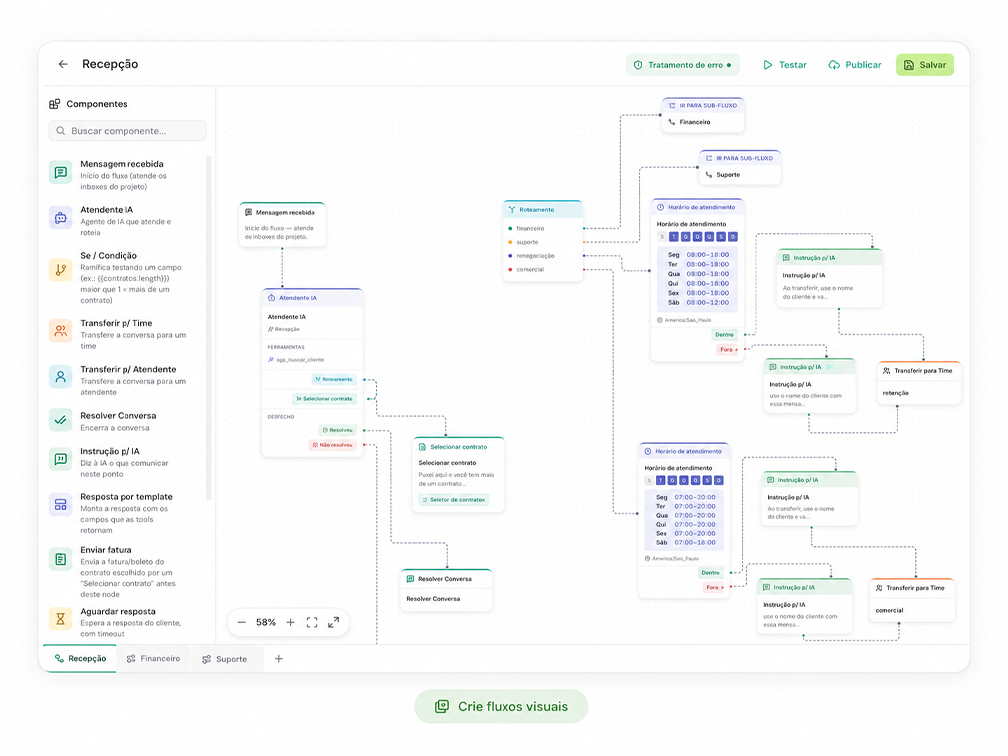Click the Resolveu outcome tag
The height and width of the screenshot is (756, 1008).
coord(338,430)
